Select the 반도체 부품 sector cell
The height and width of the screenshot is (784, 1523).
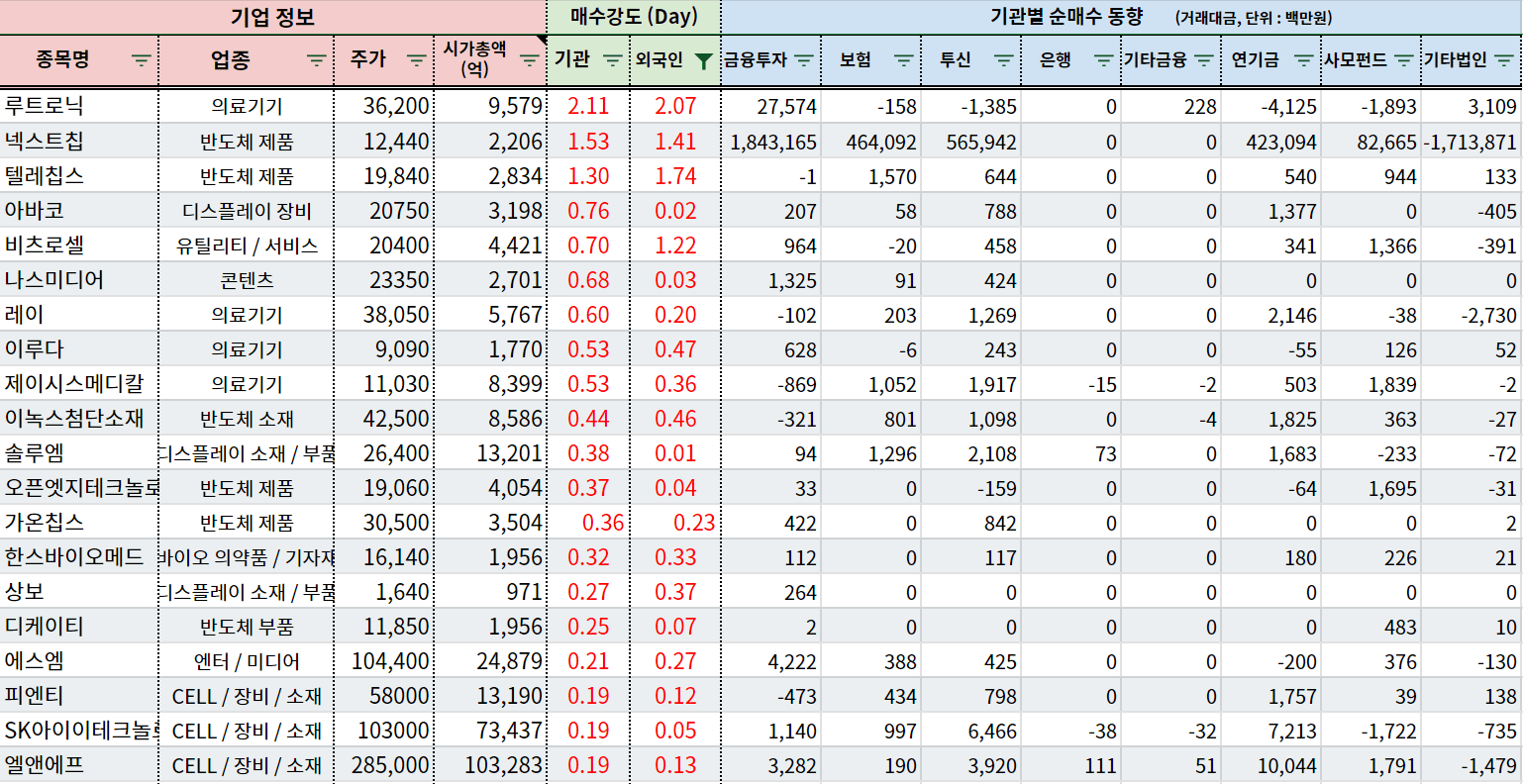tap(247, 626)
